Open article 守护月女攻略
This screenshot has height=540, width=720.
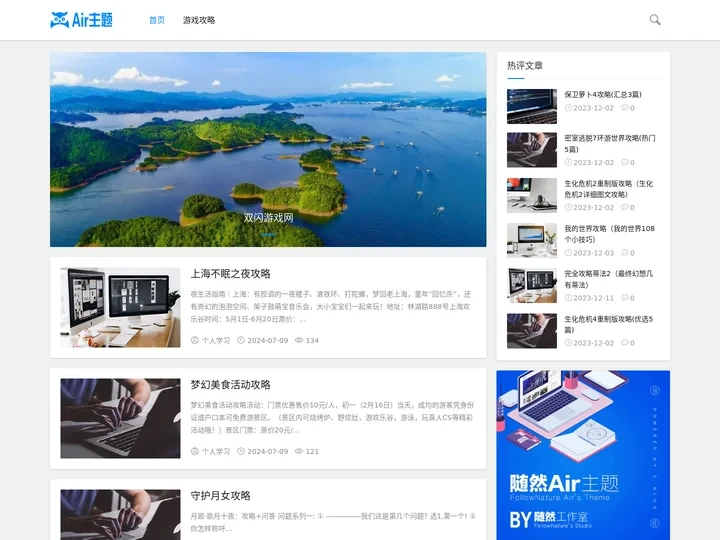(x=220, y=496)
